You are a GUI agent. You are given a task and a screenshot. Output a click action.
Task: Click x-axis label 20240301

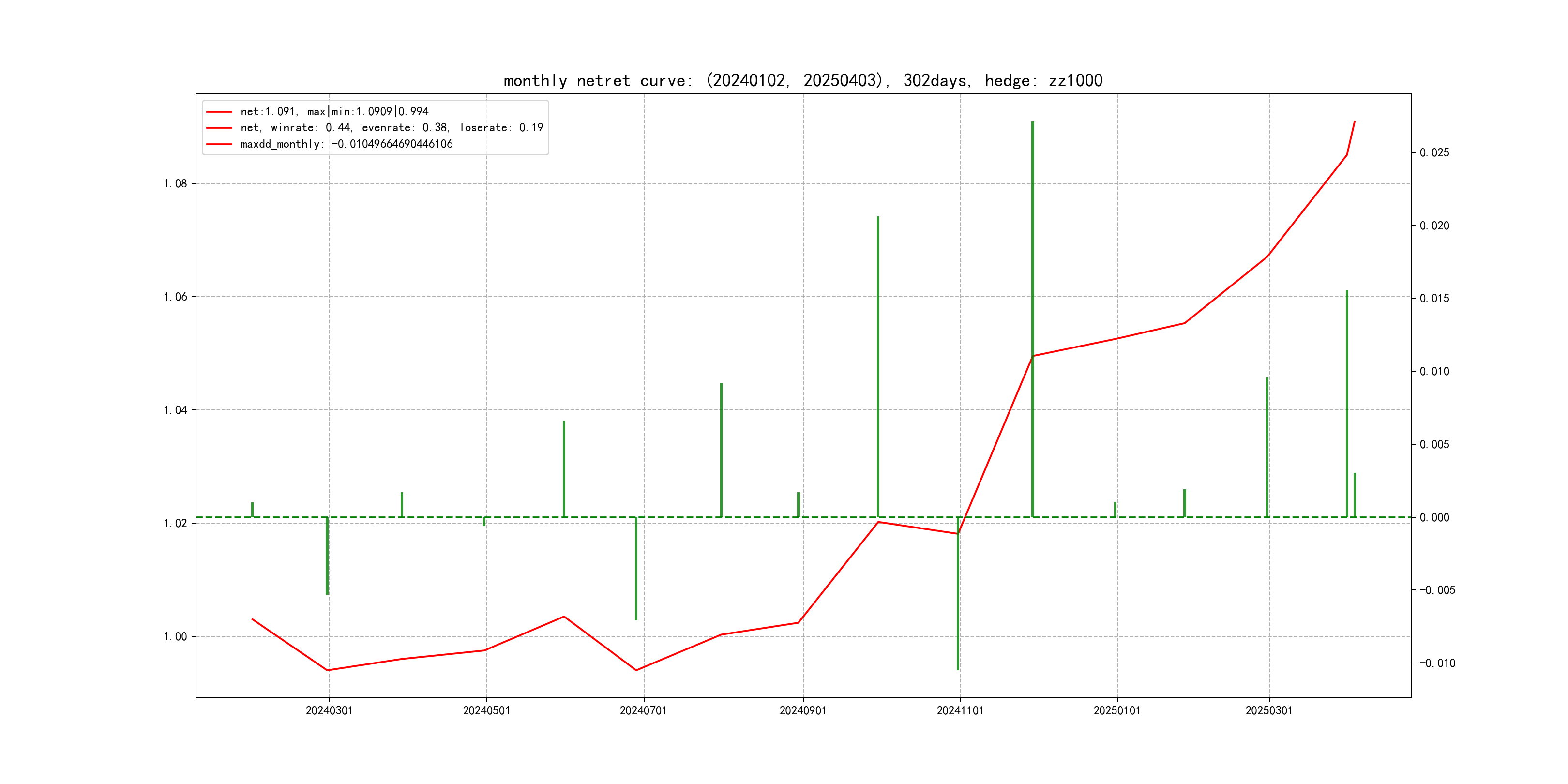tap(329, 710)
